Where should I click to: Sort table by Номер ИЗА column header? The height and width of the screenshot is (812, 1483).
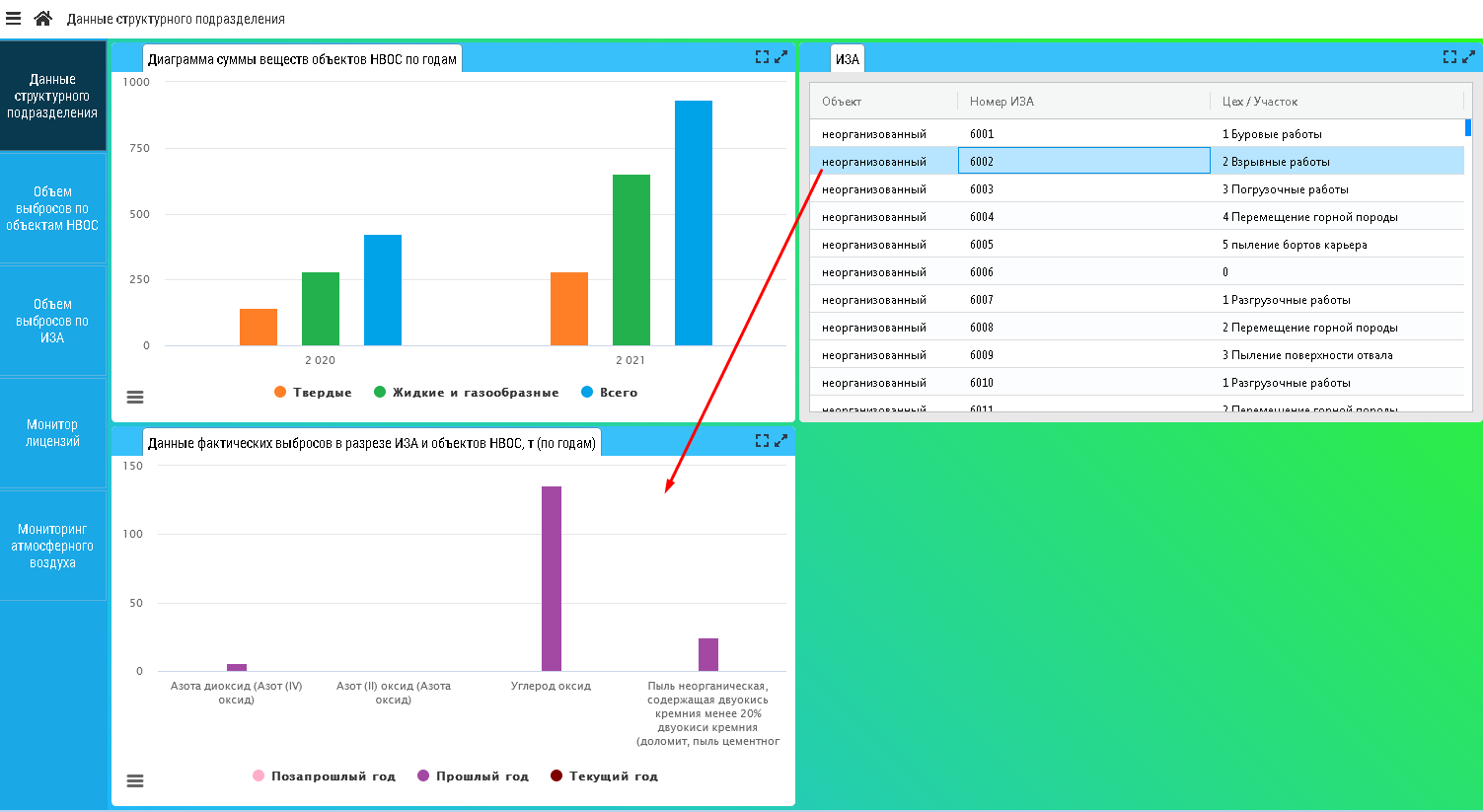click(1001, 102)
